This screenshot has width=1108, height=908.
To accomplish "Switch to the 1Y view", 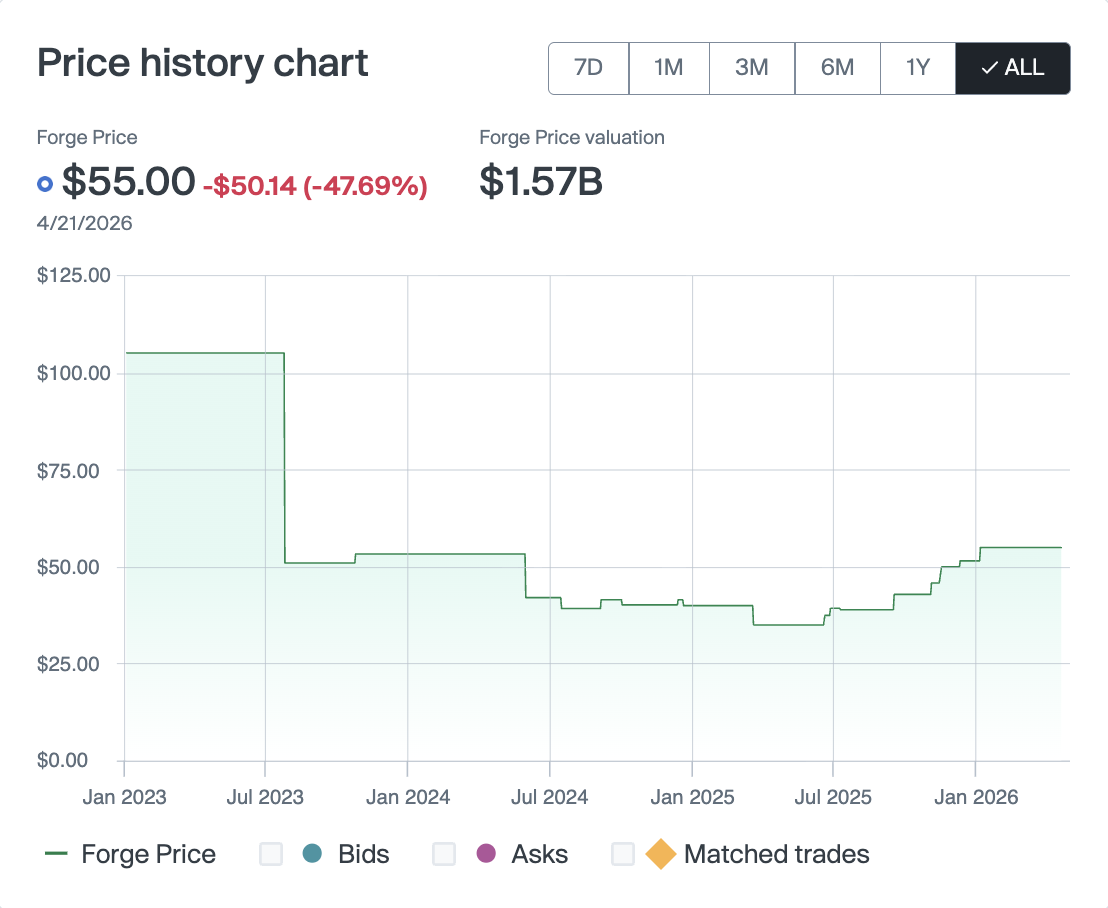I will (917, 68).
